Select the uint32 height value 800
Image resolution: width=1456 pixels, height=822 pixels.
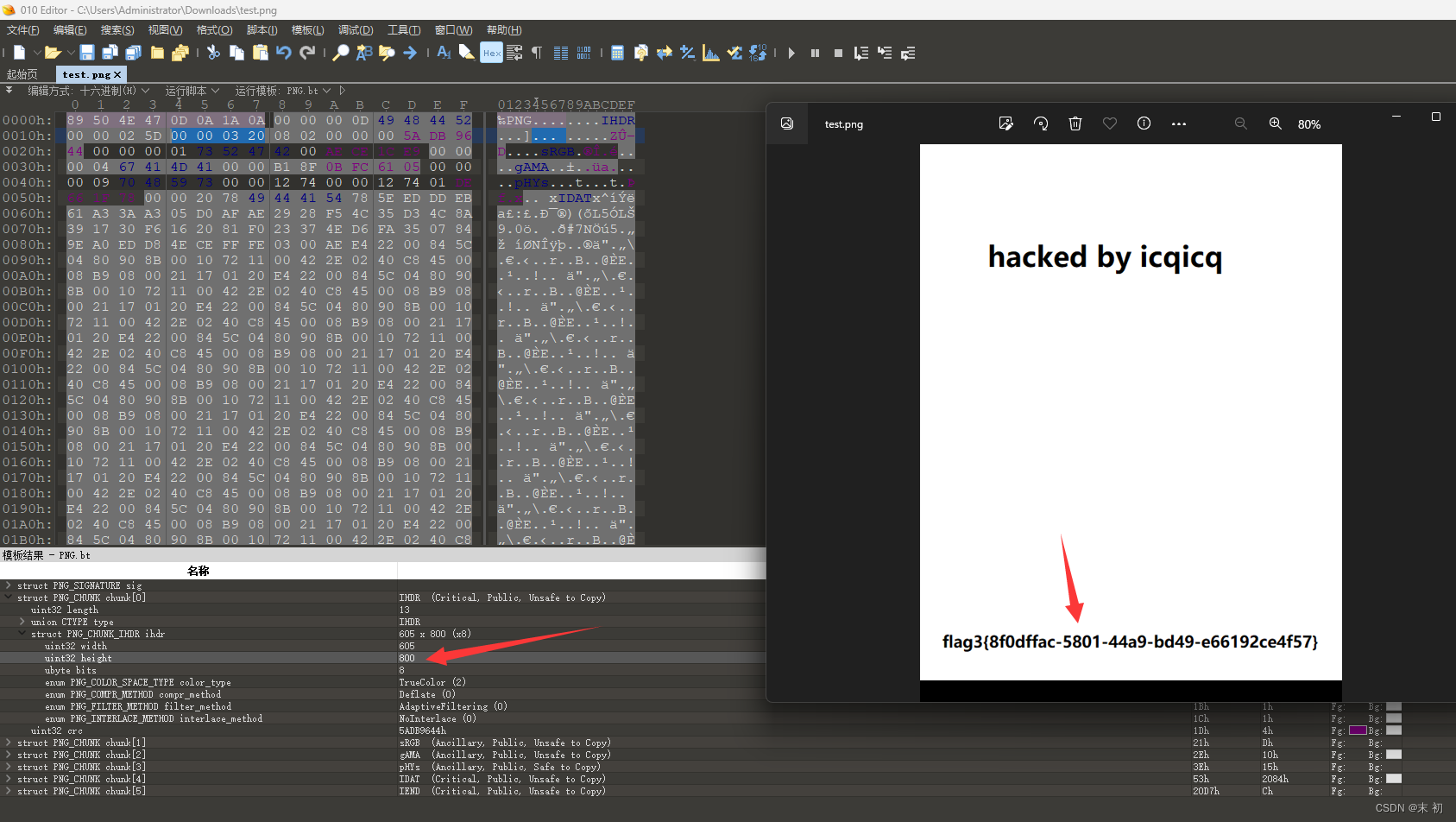point(407,658)
